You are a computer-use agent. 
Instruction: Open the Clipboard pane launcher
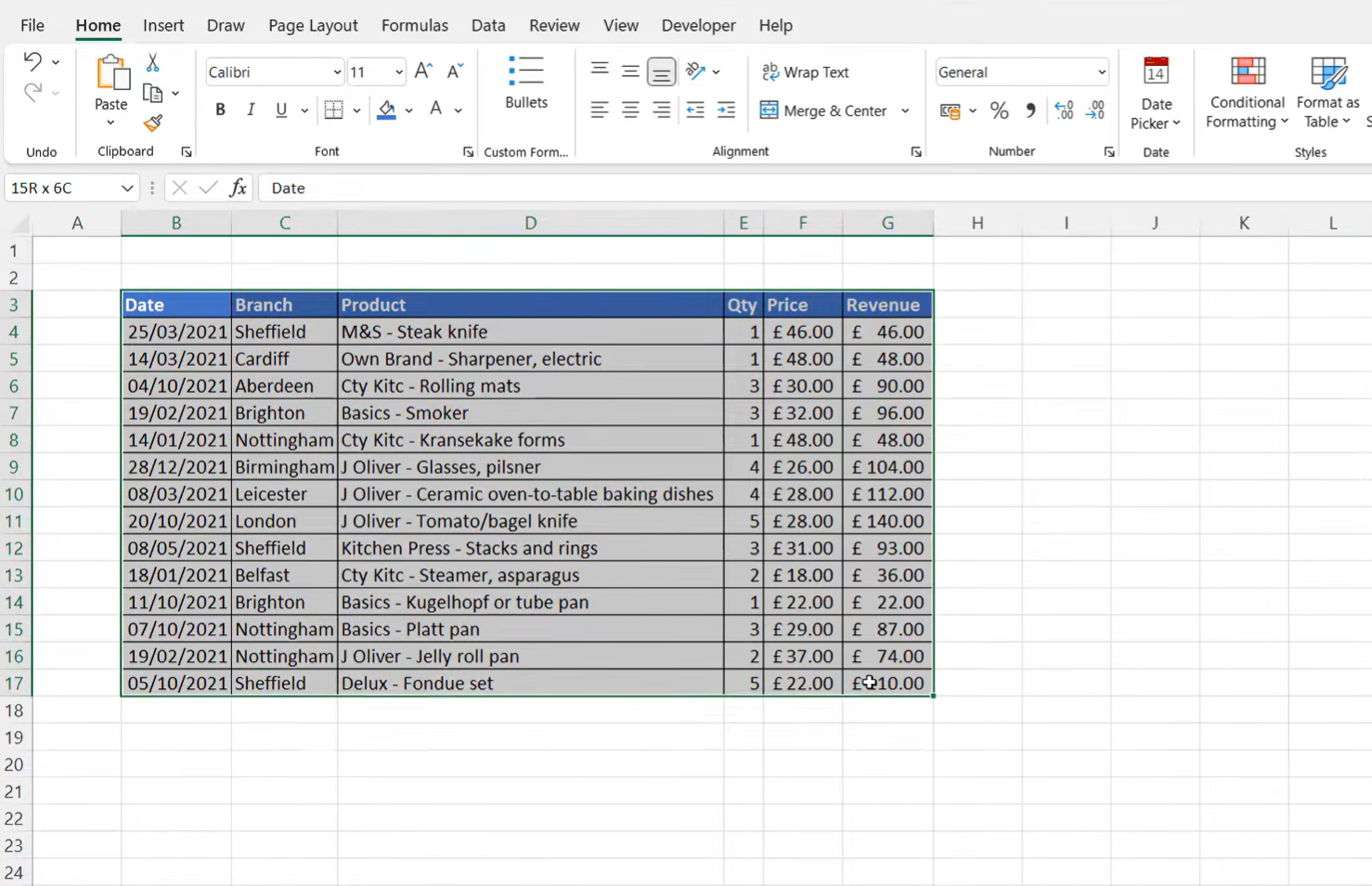(187, 152)
